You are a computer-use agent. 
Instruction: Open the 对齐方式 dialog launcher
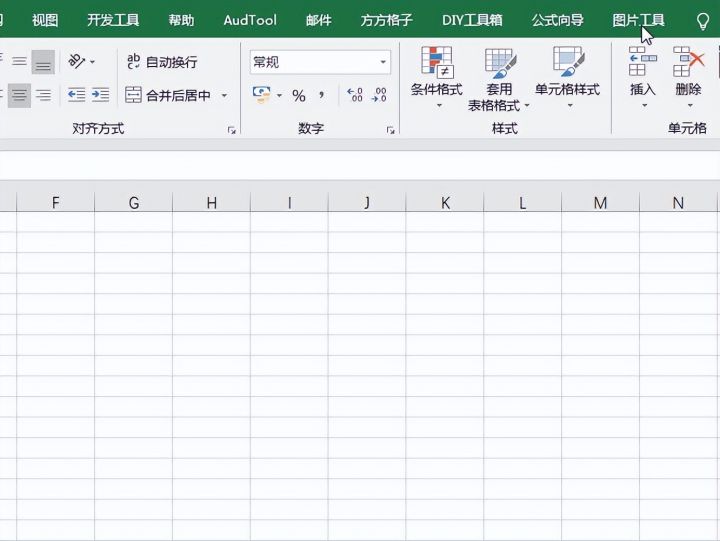(x=232, y=131)
